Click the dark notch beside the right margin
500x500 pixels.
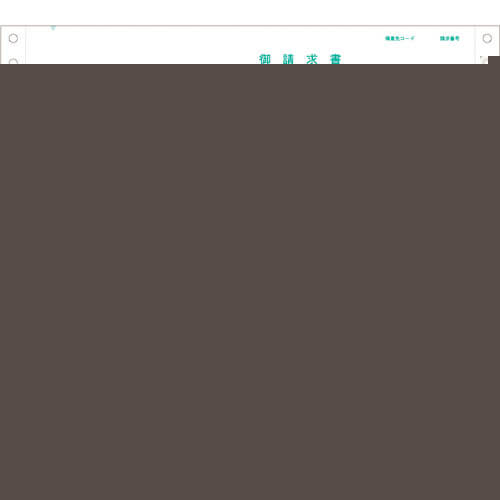click(x=494, y=60)
